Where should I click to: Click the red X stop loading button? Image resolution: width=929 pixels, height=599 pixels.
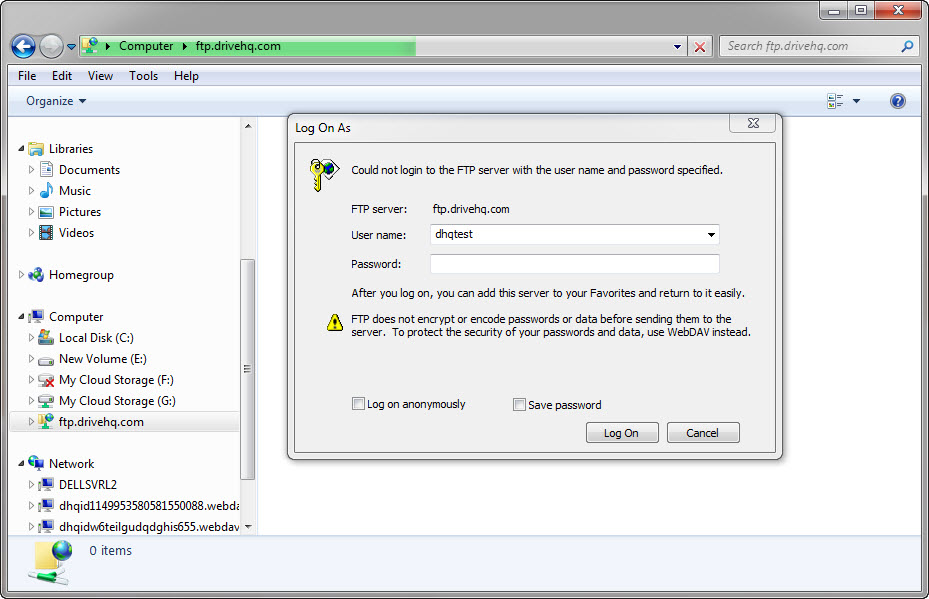[x=700, y=47]
